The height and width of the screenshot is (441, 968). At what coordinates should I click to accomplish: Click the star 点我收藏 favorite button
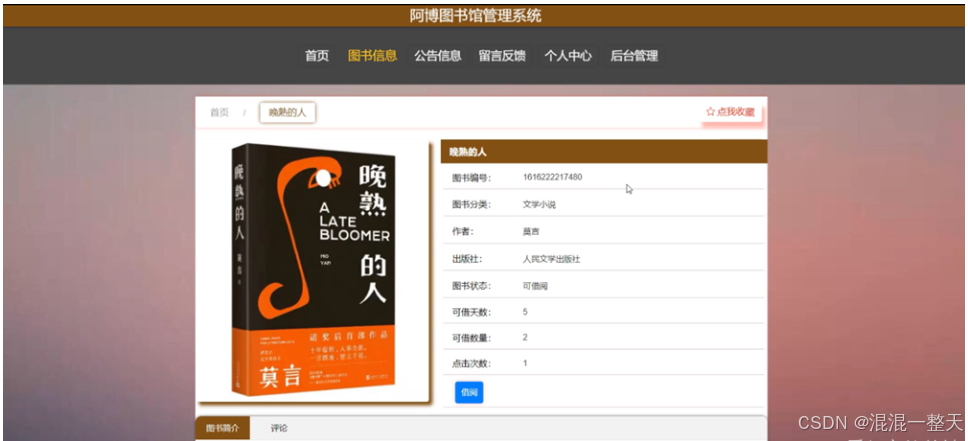click(x=731, y=112)
